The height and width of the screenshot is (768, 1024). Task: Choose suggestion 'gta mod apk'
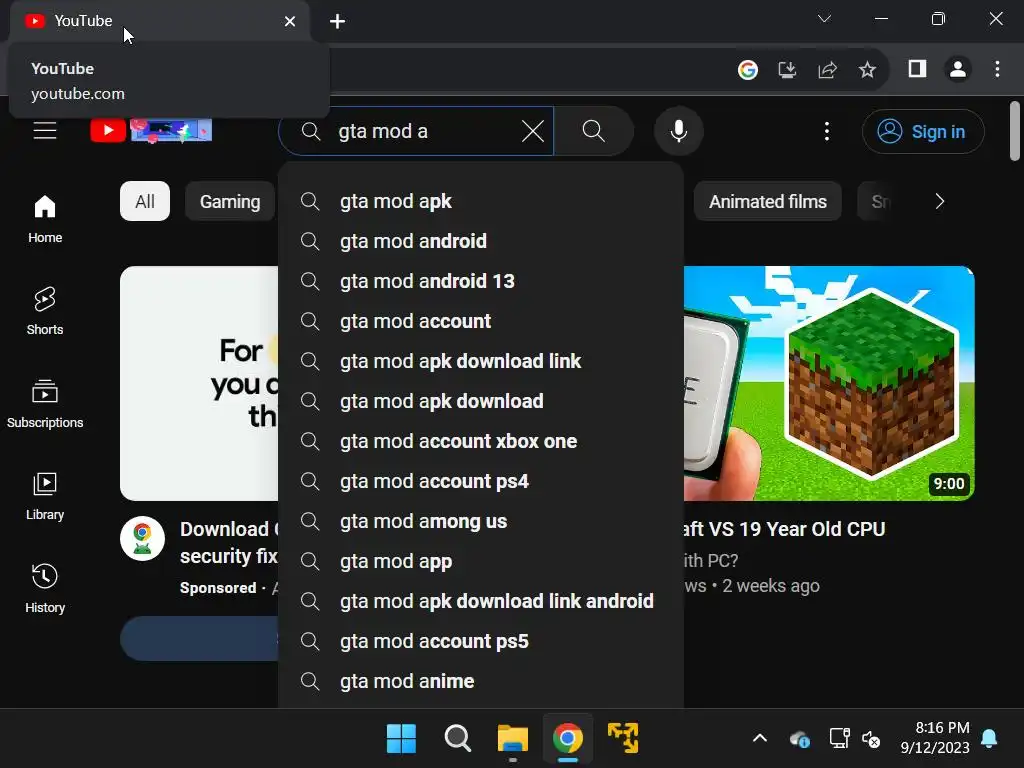tap(481, 201)
